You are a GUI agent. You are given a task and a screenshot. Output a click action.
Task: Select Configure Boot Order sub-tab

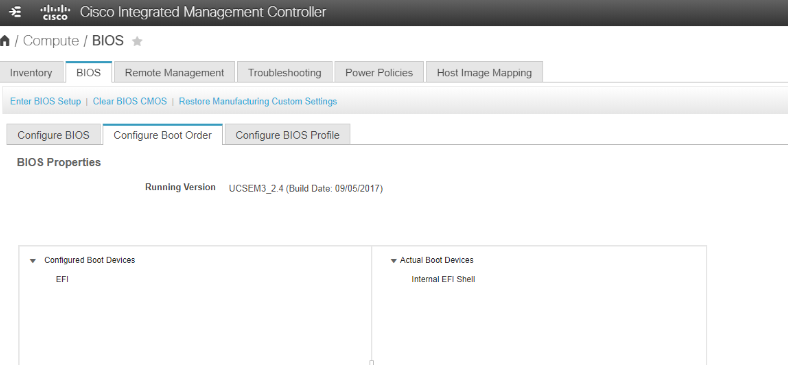163,135
